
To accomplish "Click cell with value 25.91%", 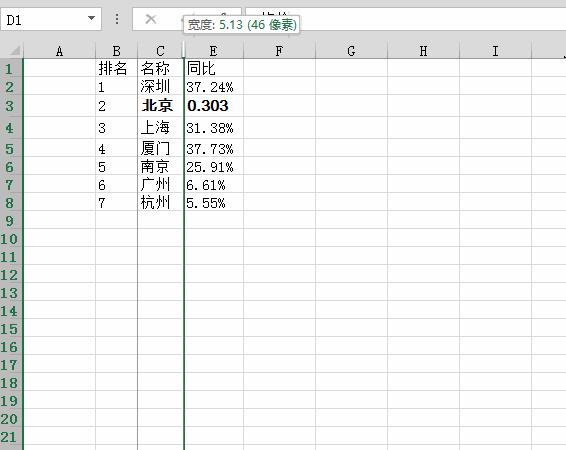I will (x=214, y=166).
